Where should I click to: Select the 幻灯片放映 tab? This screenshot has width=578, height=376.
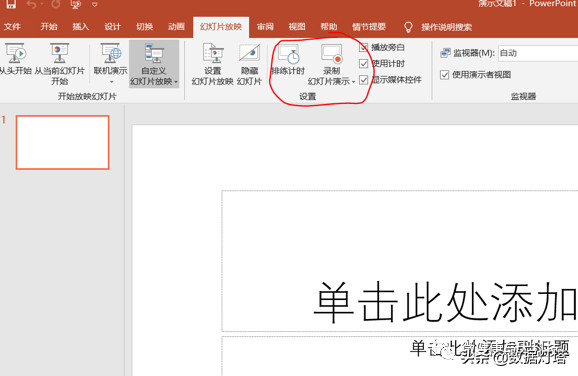point(221,27)
